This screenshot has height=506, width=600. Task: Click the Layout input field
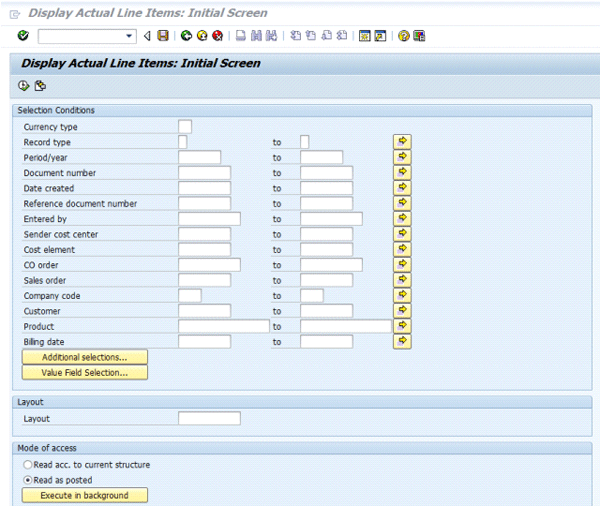coord(209,418)
